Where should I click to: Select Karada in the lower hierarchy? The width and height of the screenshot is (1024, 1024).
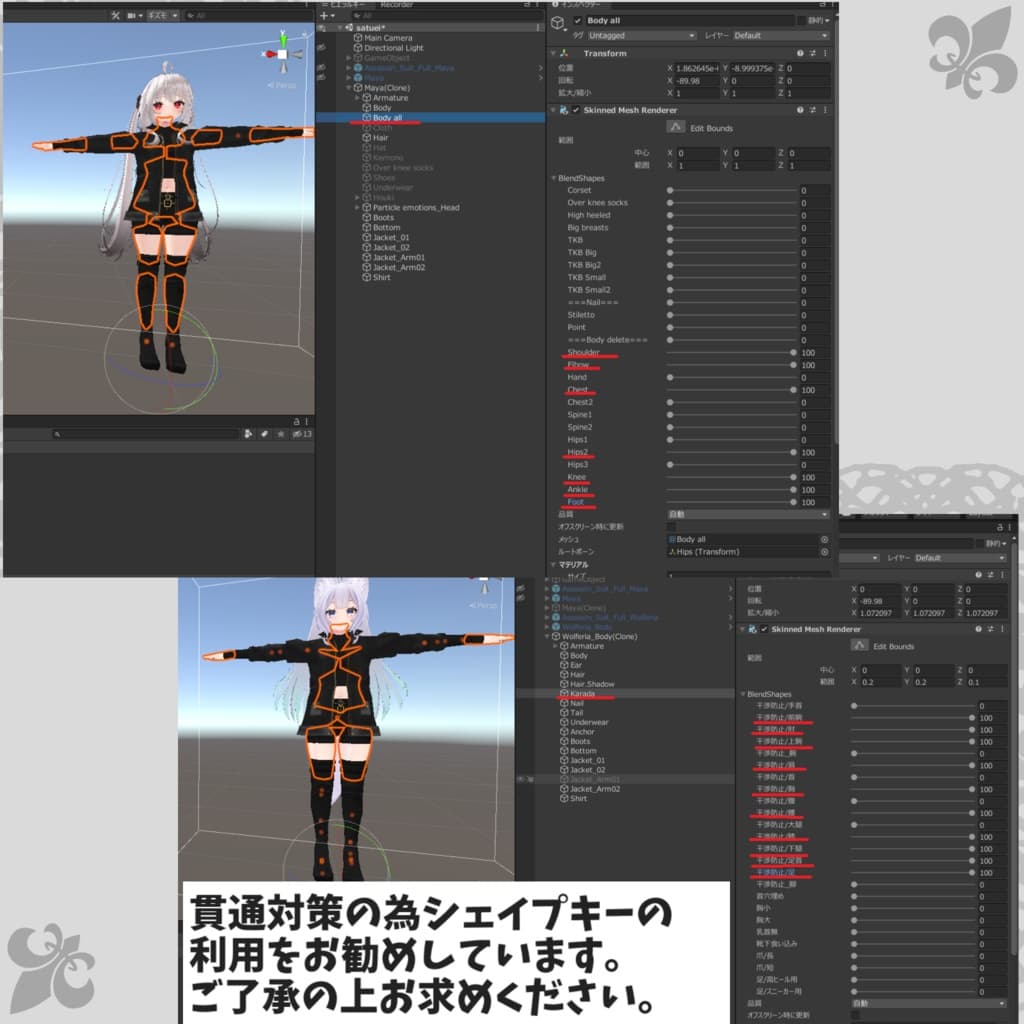click(582, 694)
